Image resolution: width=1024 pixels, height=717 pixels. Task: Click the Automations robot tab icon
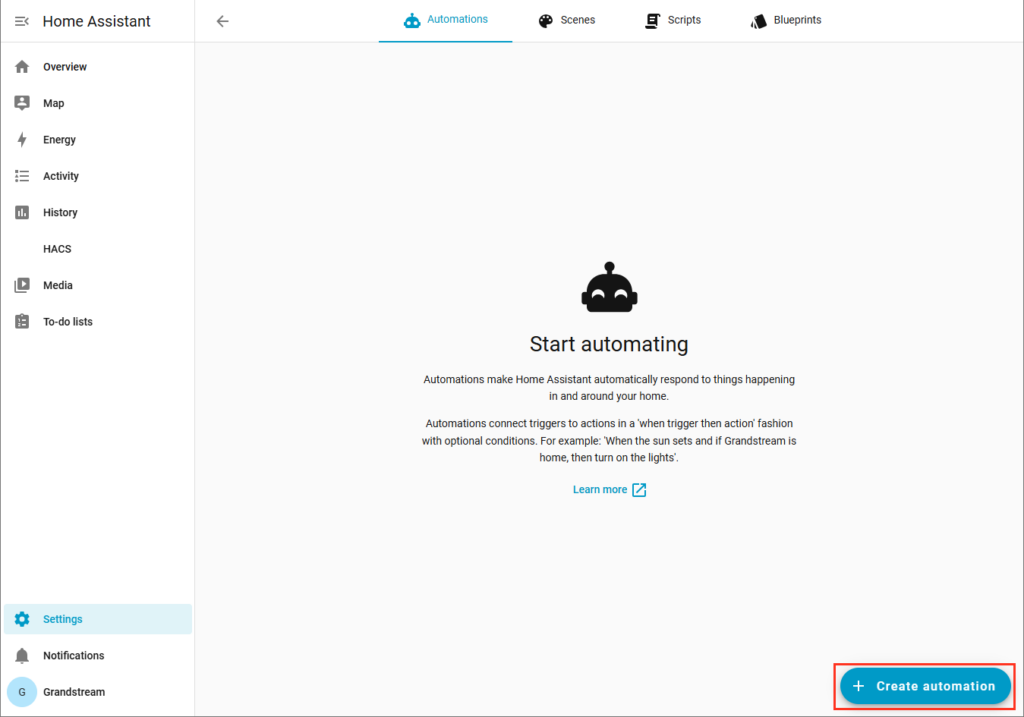412,21
